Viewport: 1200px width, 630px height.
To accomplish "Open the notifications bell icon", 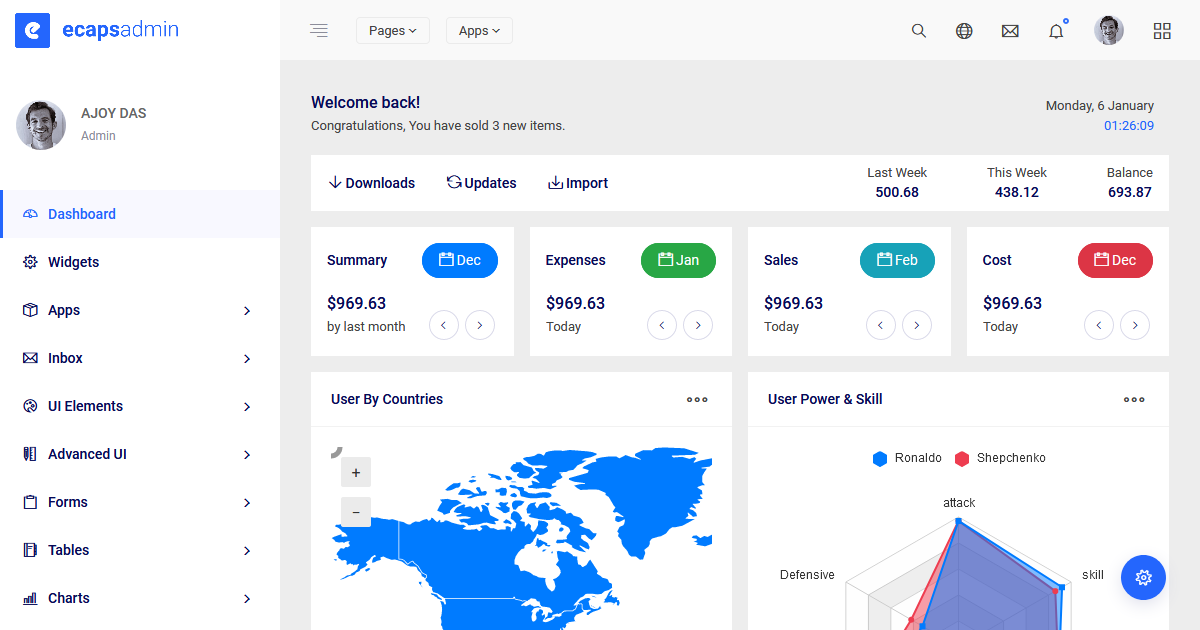I will click(1056, 31).
